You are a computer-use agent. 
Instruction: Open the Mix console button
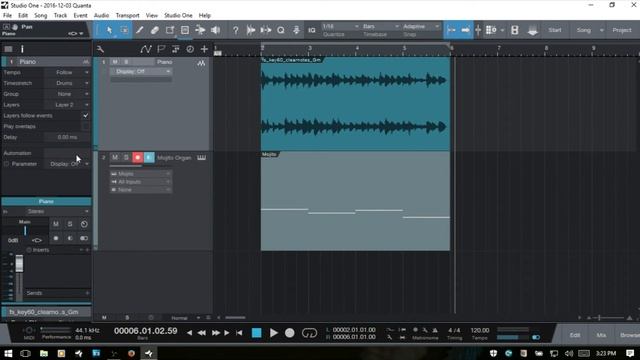pyautogui.click(x=601, y=335)
